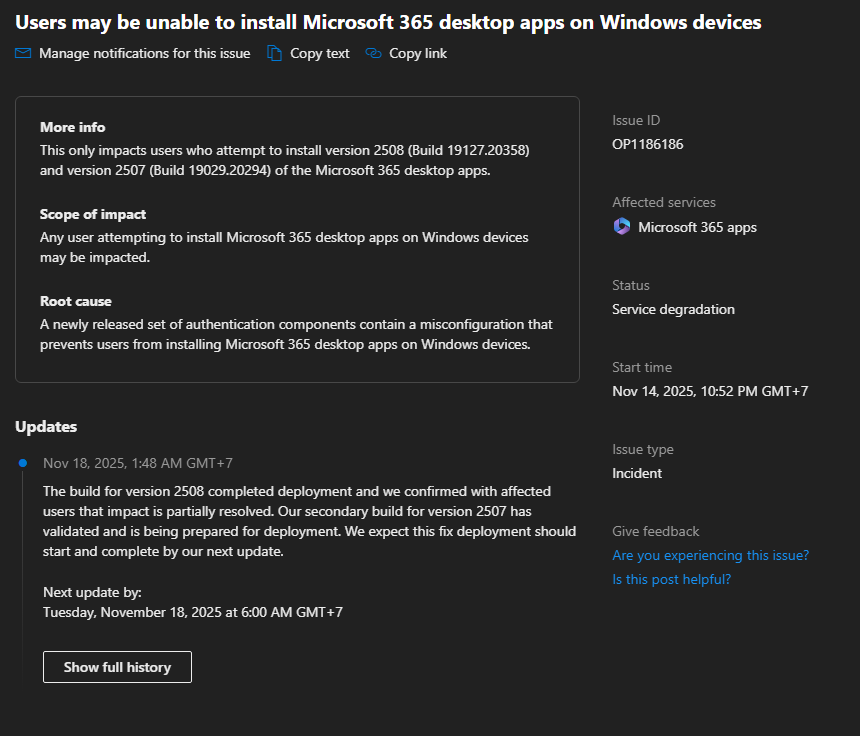Click the 'Issue type' label

(643, 450)
